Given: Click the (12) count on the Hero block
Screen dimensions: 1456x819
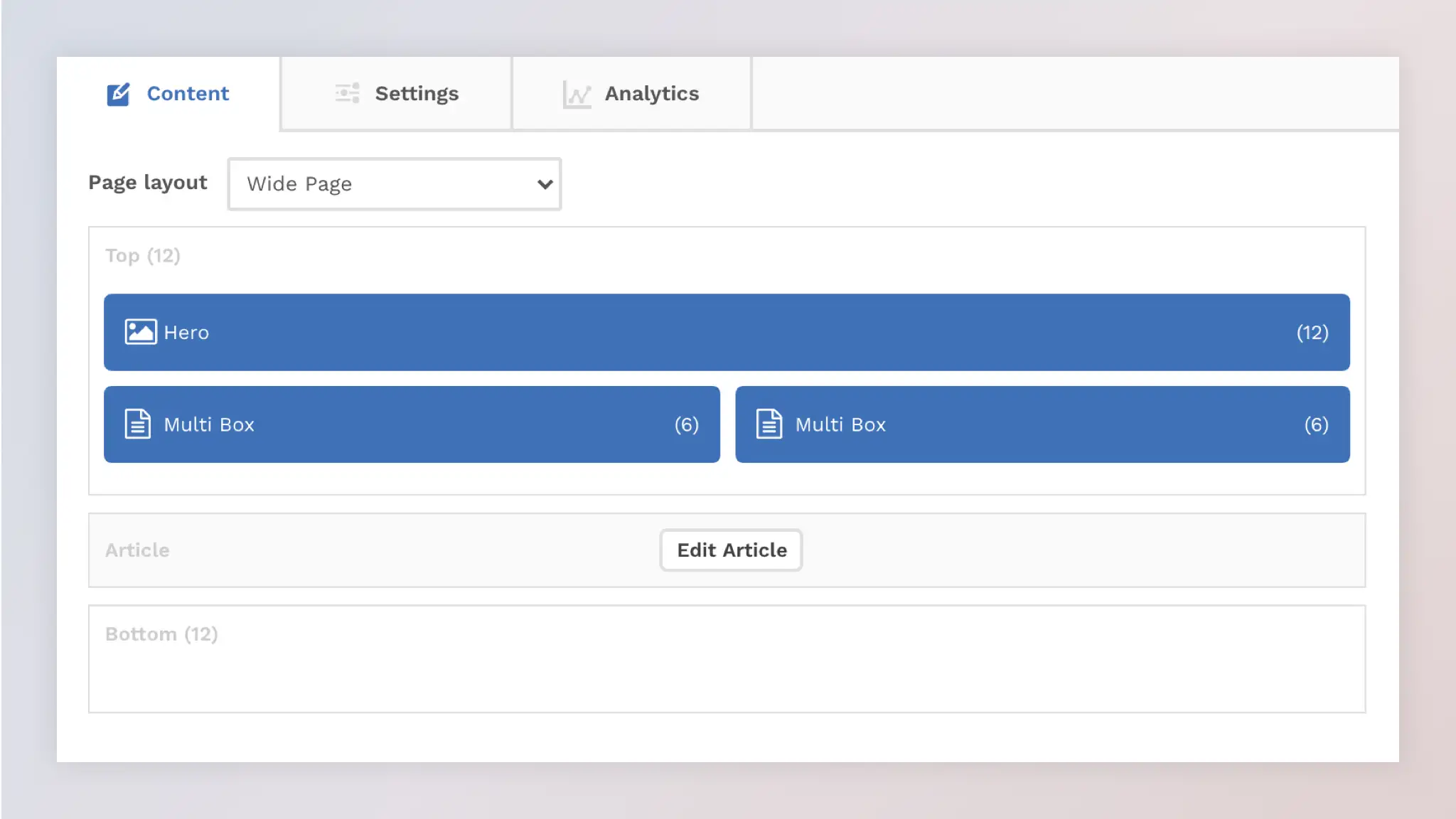Looking at the screenshot, I should click(x=1312, y=331).
